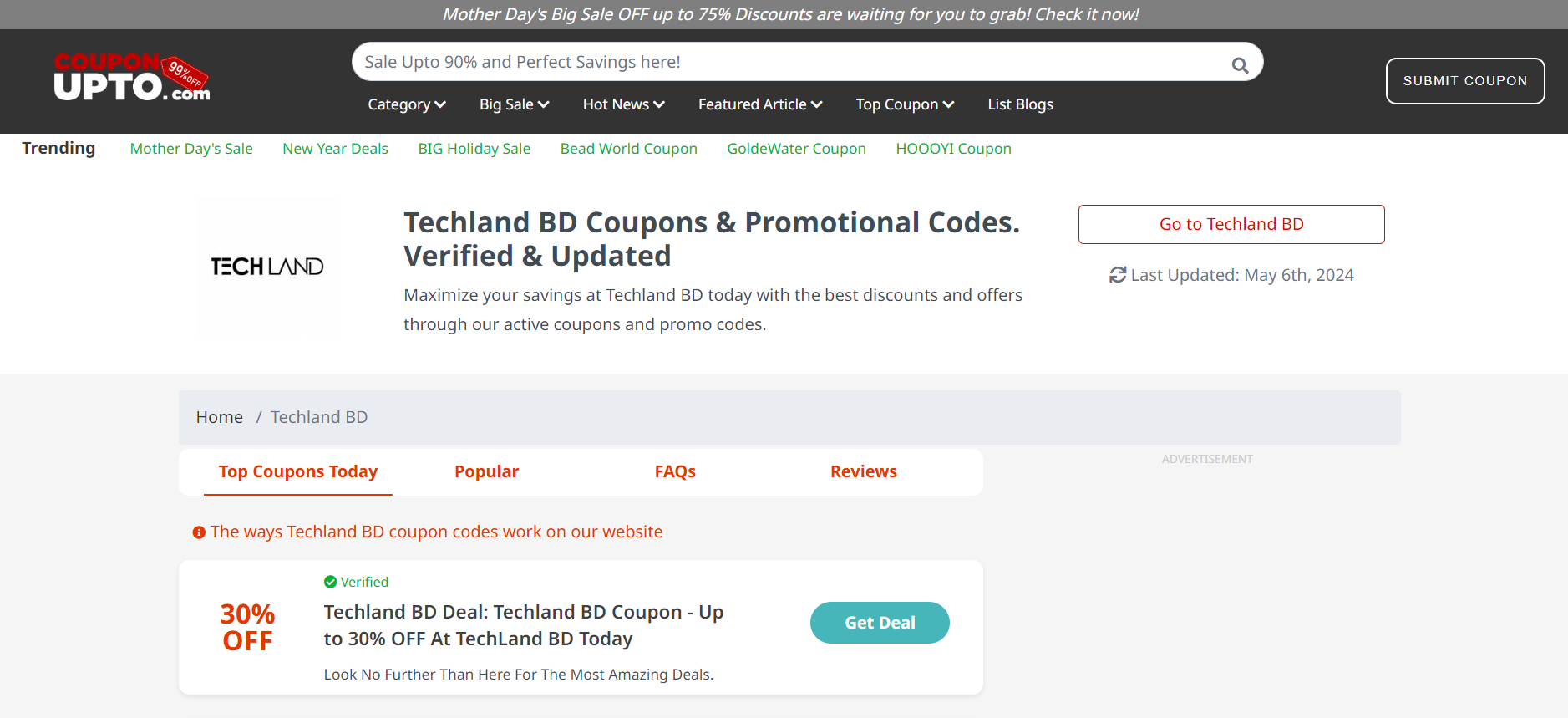Click the TechLand store logo image
The width and height of the screenshot is (1568, 718).
pyautogui.click(x=268, y=267)
